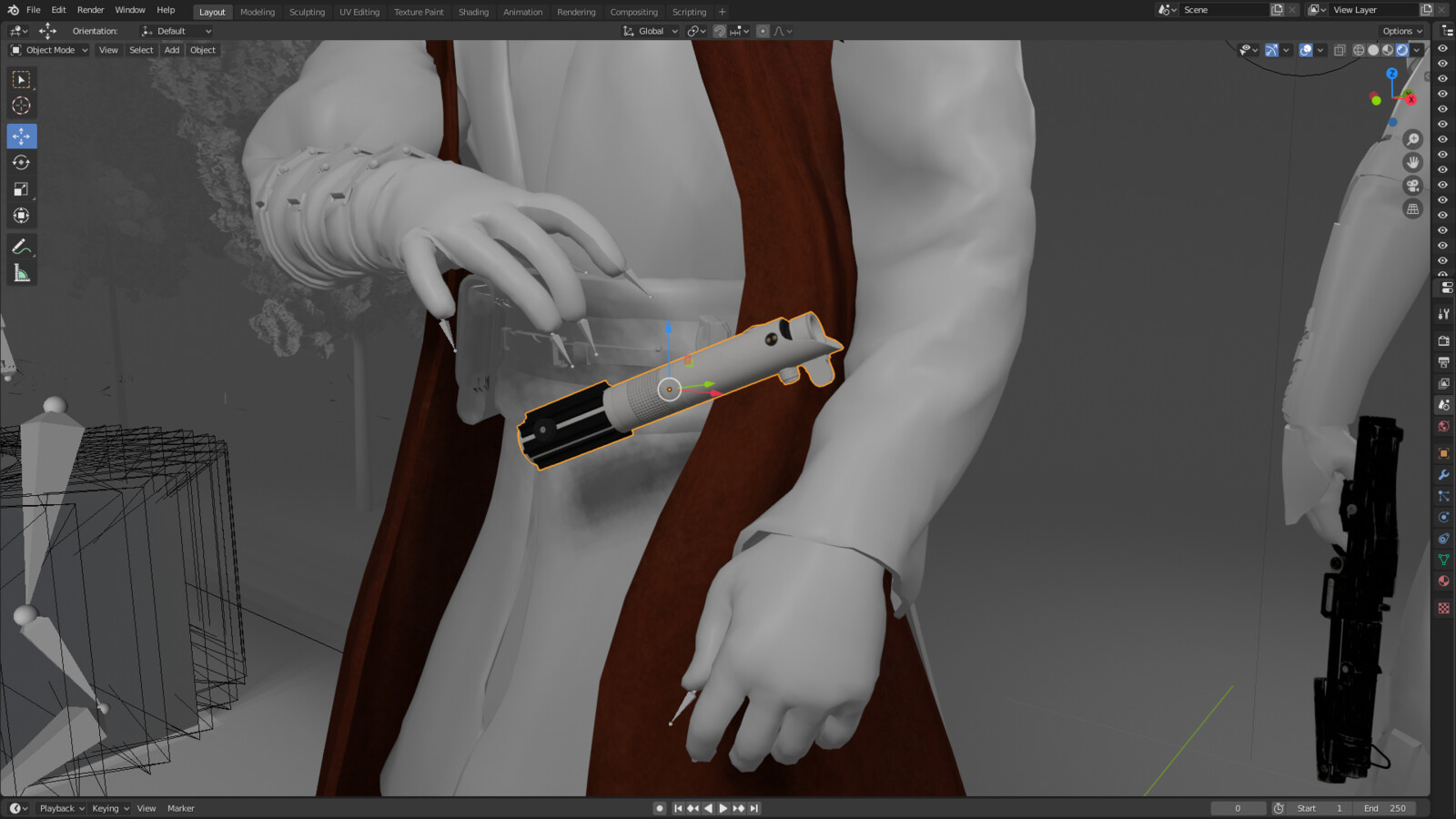Image resolution: width=1456 pixels, height=819 pixels.
Task: Click the Blender logo menu
Action: pos(13,10)
